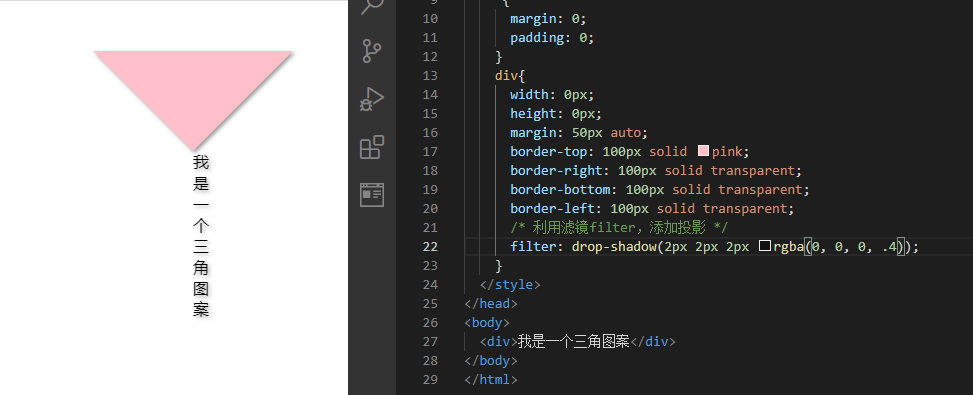
Task: Click the closing brace on line 12
Action: tap(499, 56)
